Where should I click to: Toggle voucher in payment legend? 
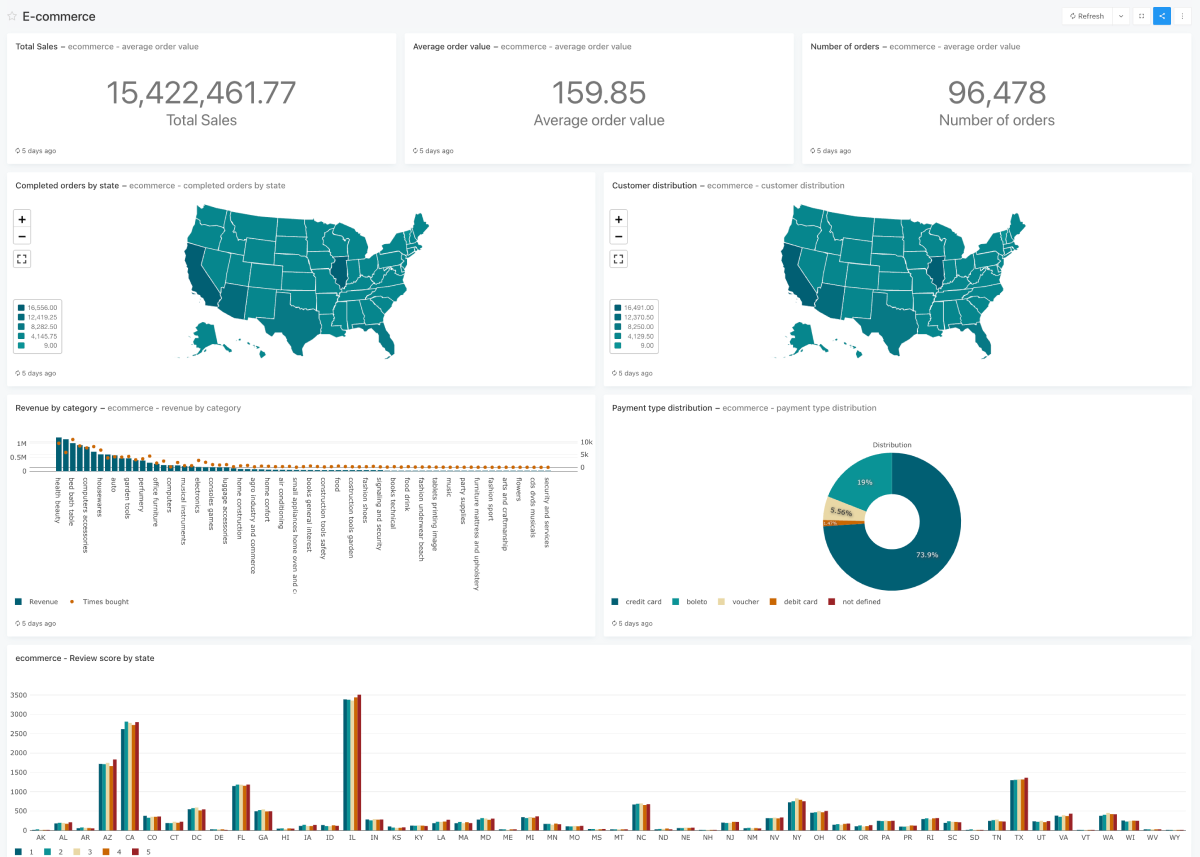pos(740,601)
